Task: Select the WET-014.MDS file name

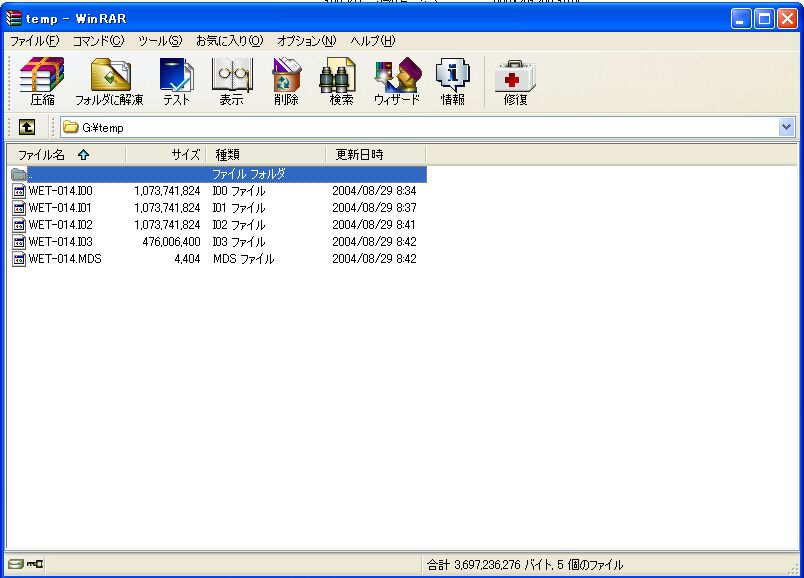Action: [65, 258]
